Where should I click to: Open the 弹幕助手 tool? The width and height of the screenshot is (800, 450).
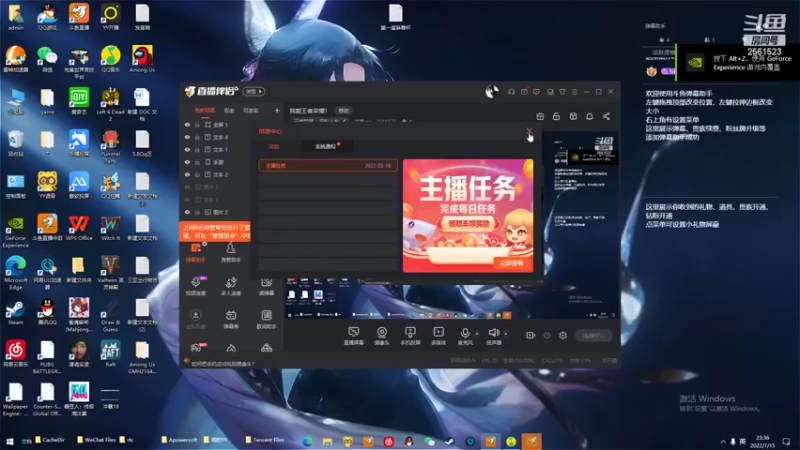[196, 253]
